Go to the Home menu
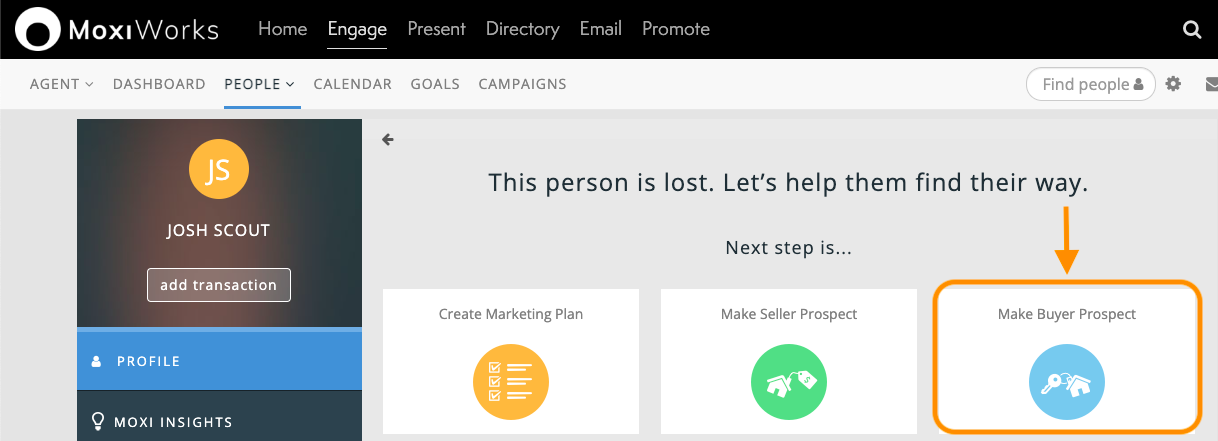This screenshot has width=1218, height=441. [x=283, y=29]
